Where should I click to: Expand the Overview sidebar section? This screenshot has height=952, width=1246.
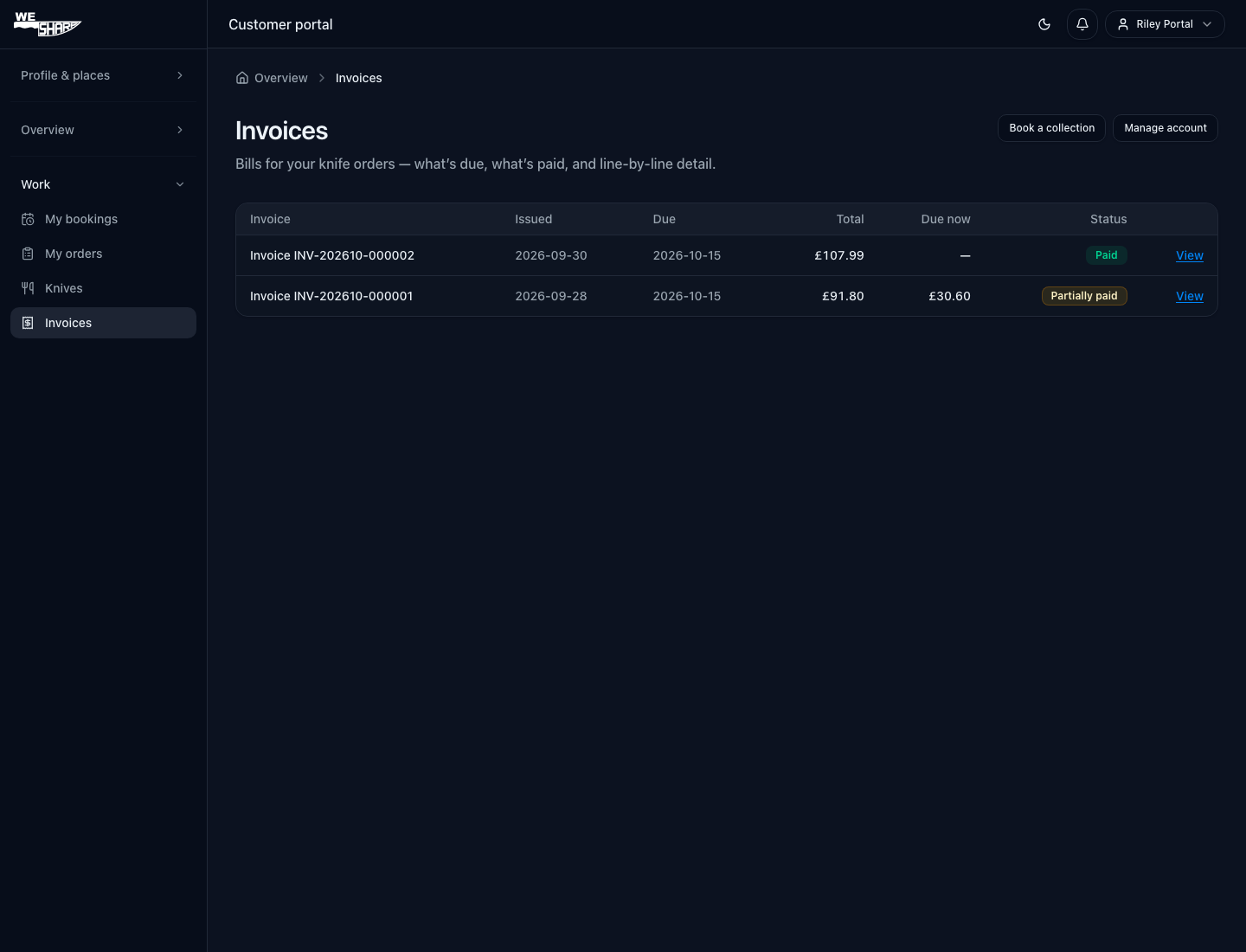click(x=103, y=130)
